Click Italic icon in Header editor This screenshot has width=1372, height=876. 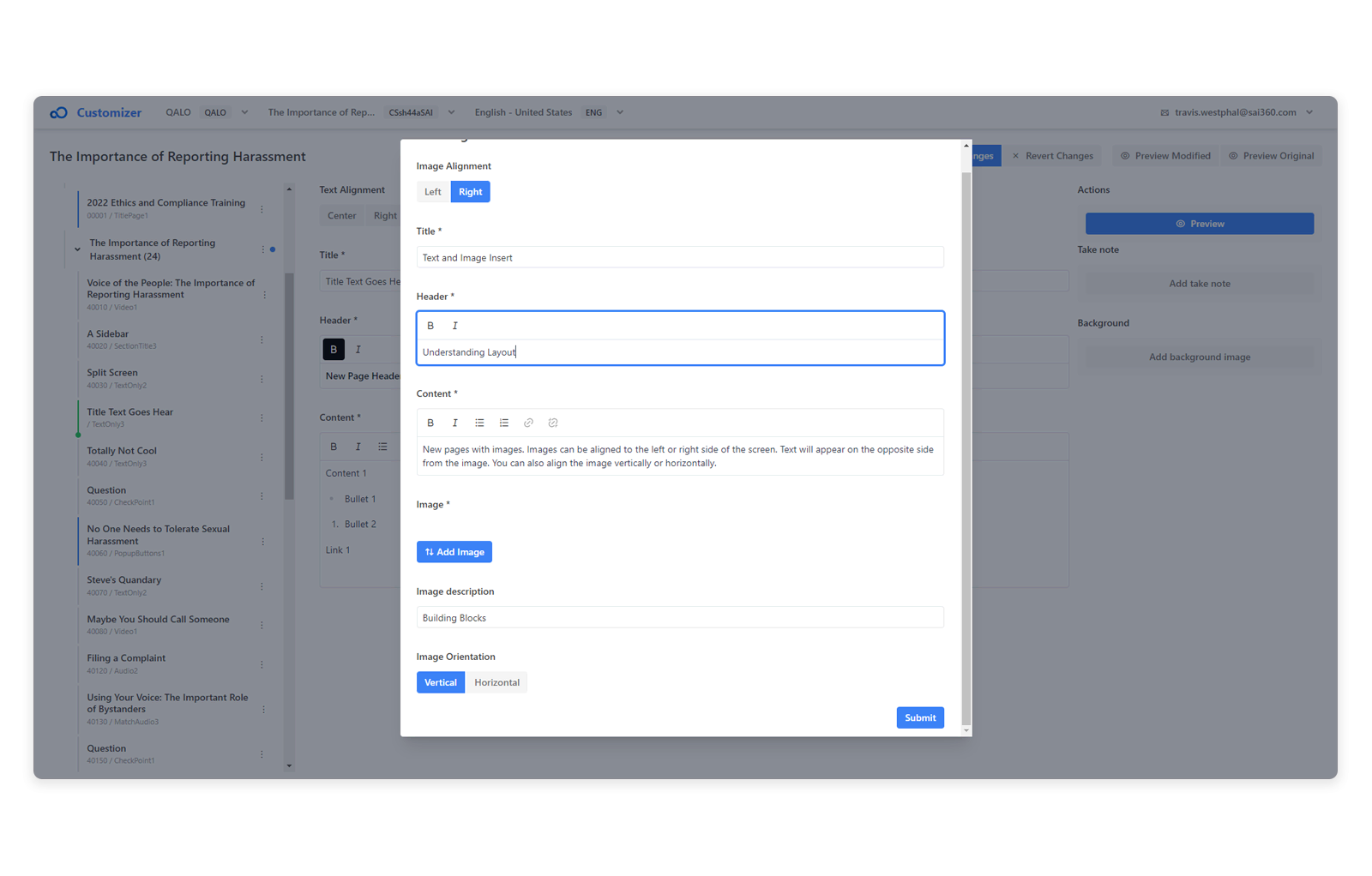[x=454, y=326]
